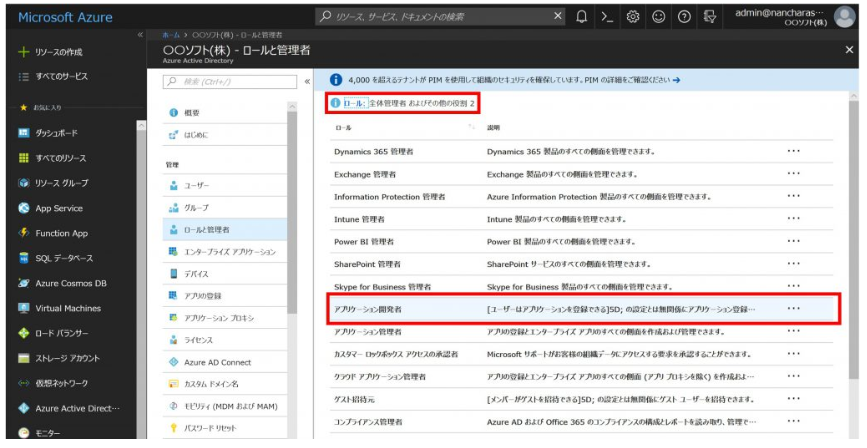Launch Cloud Shell from top bar
The image size is (867, 448).
pos(607,17)
